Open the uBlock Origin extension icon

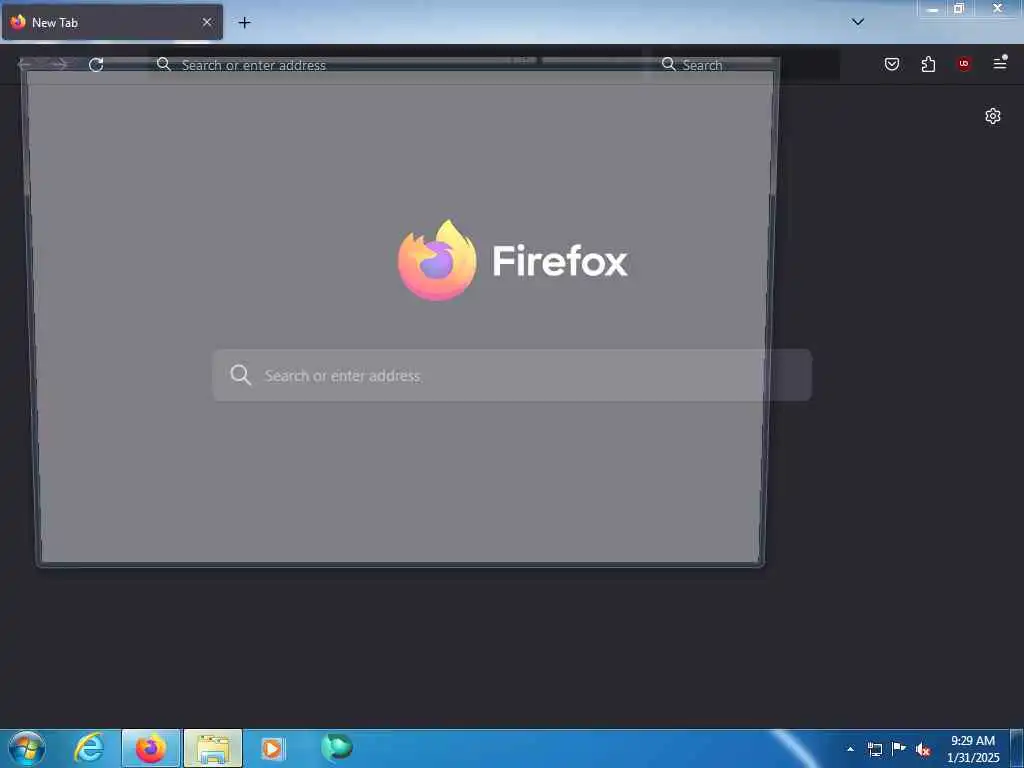click(x=964, y=64)
